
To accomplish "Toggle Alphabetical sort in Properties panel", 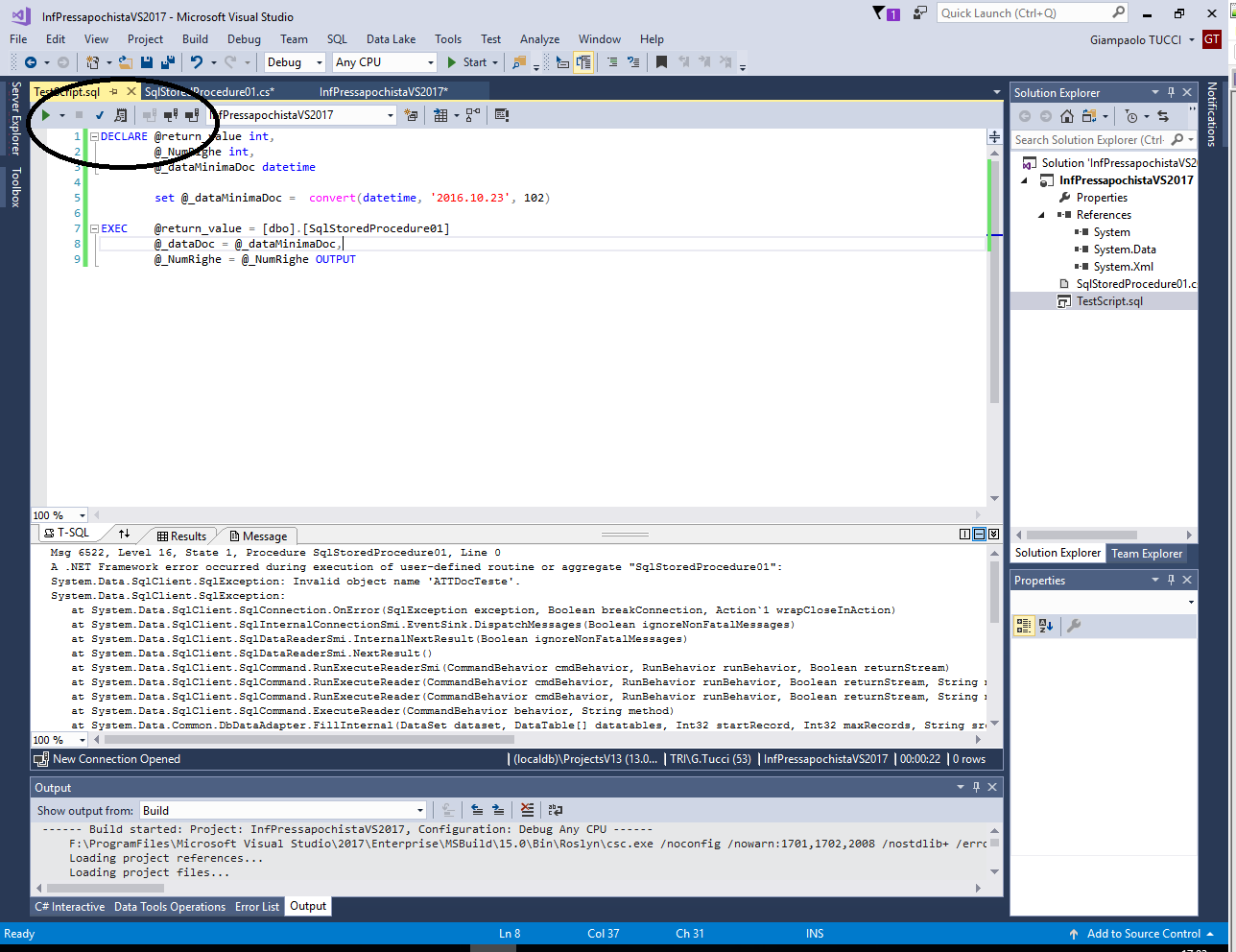I will (x=1046, y=626).
